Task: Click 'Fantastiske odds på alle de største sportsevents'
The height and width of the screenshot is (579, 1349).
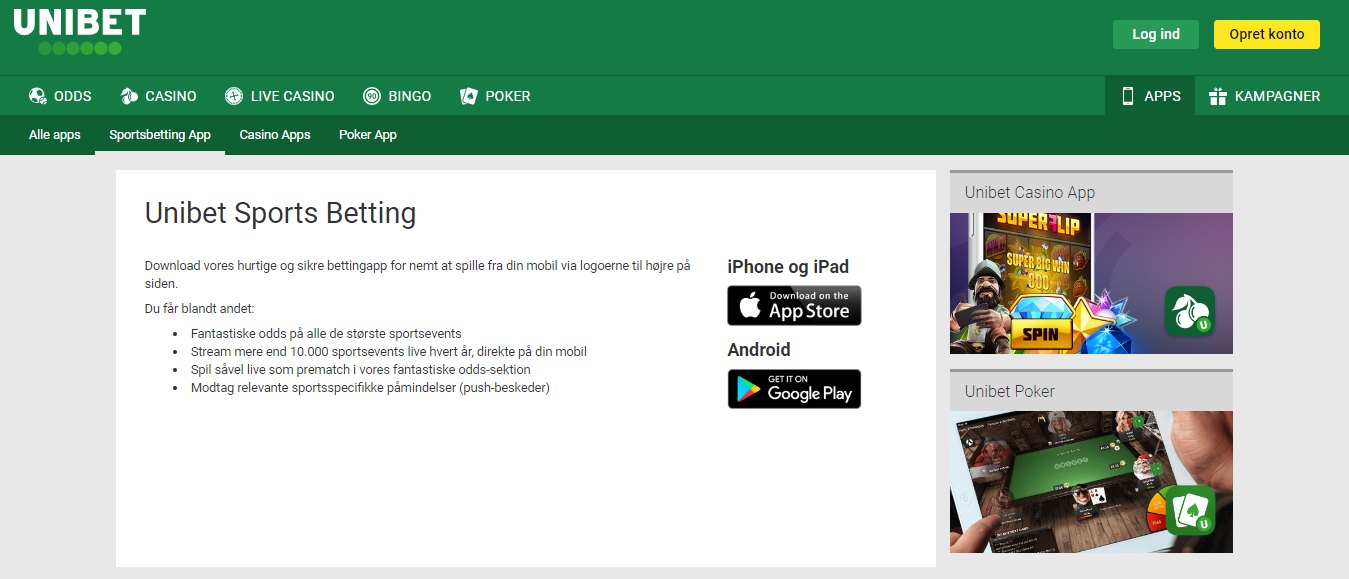Action: point(326,333)
